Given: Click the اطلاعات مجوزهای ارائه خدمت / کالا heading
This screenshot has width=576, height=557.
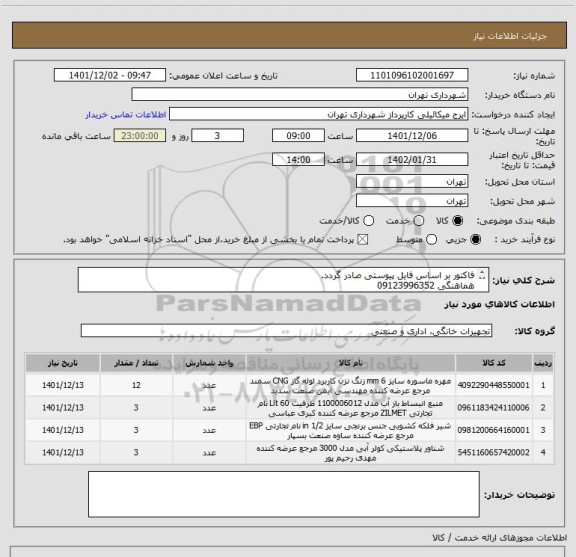Looking at the screenshot, I should 500,538.
